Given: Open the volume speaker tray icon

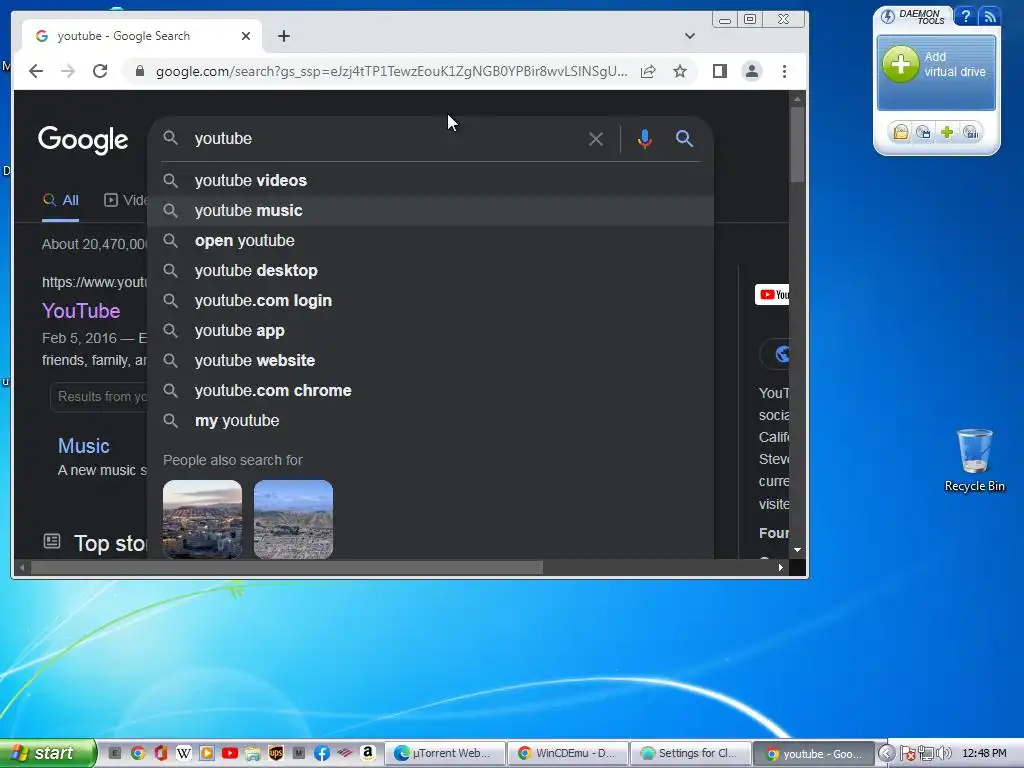Looking at the screenshot, I should (943, 753).
